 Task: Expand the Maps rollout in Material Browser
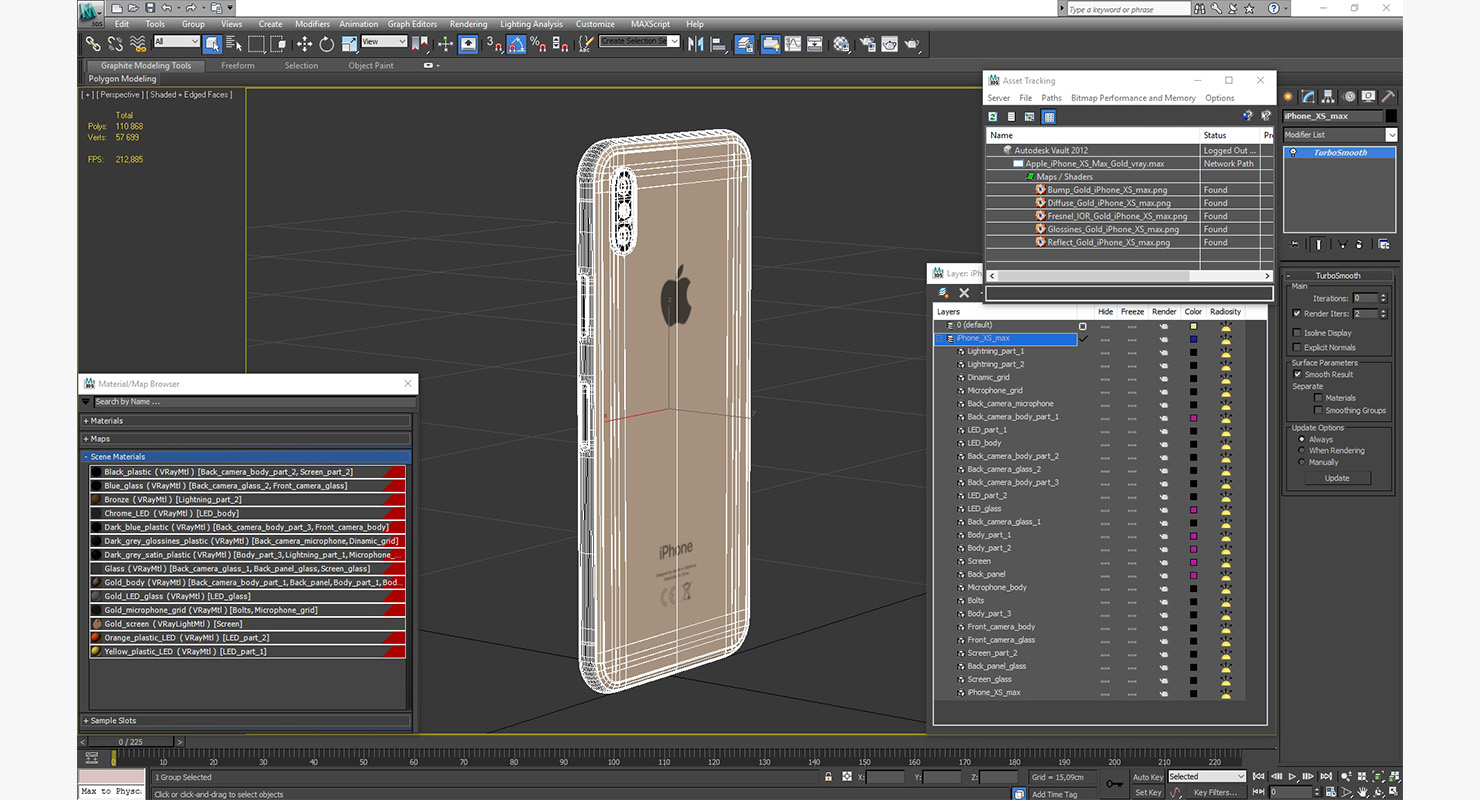point(246,439)
